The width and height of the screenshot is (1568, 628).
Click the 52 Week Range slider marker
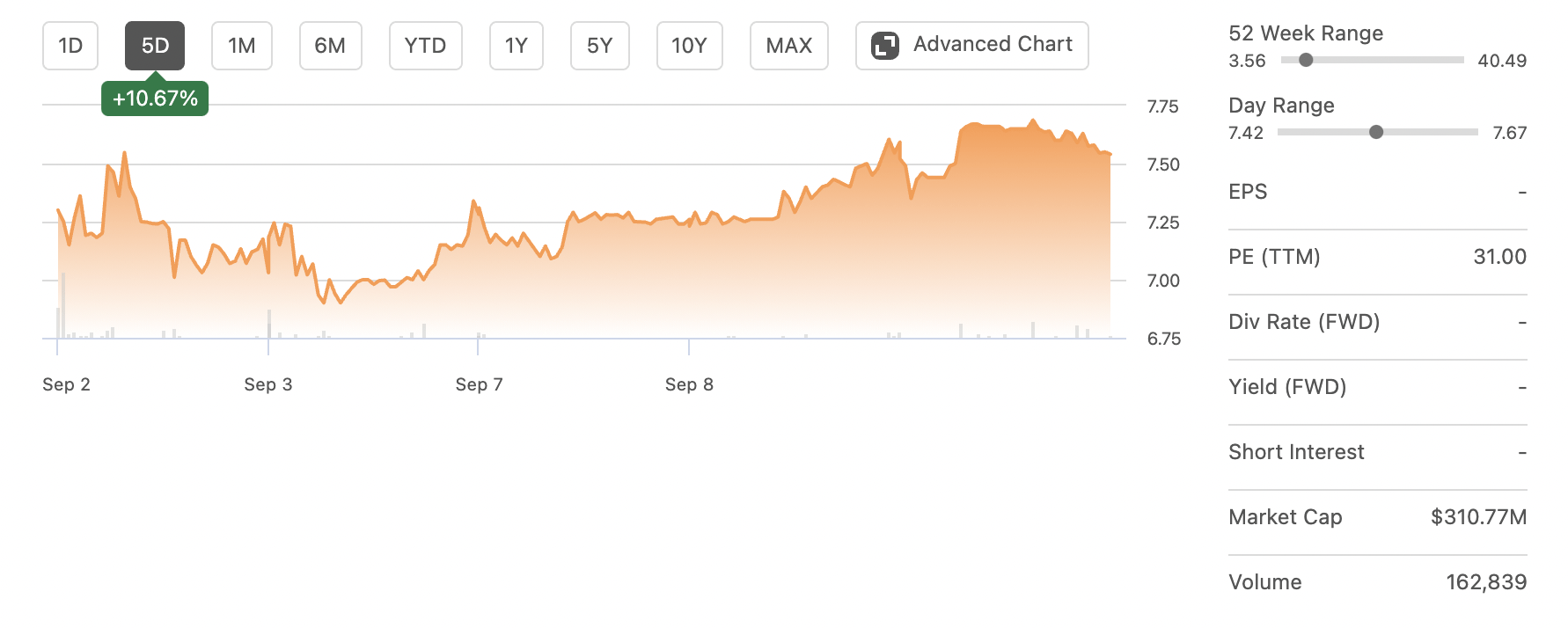(1306, 60)
